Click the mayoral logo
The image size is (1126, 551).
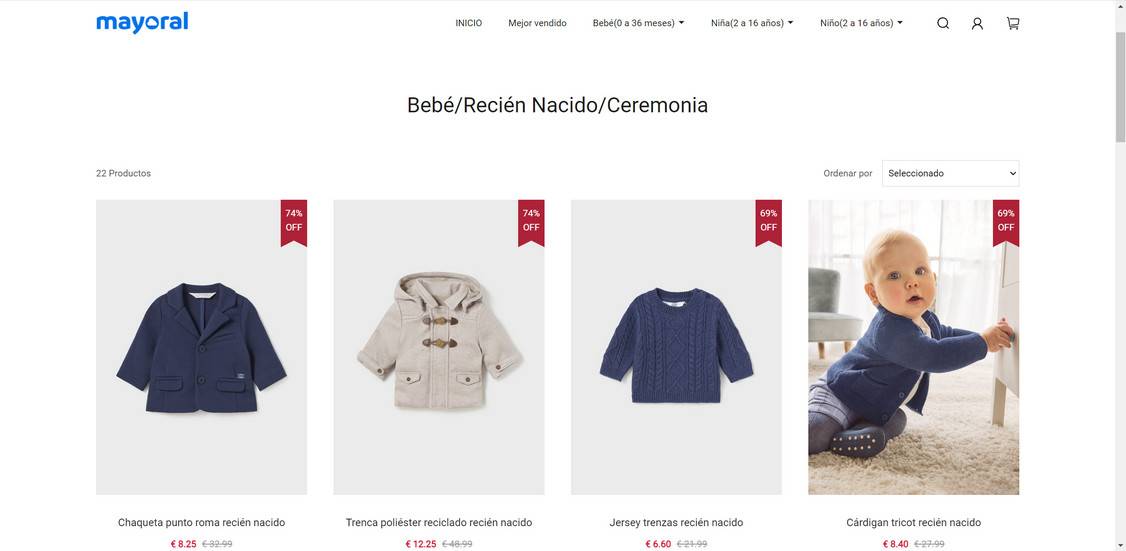click(x=142, y=22)
